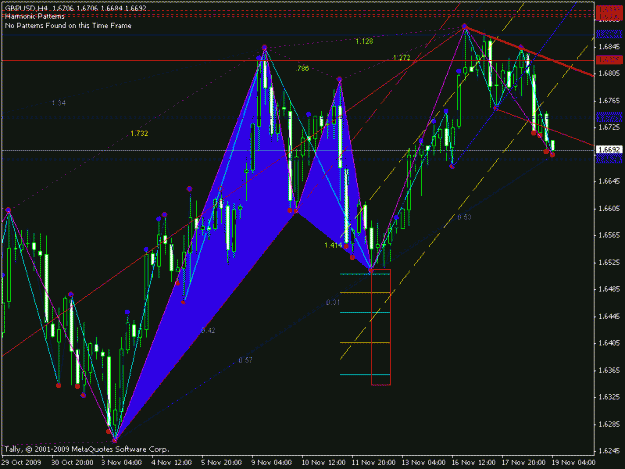Click the red horizontal line's price tag on axis
The width and height of the screenshot is (625, 469).
609,60
